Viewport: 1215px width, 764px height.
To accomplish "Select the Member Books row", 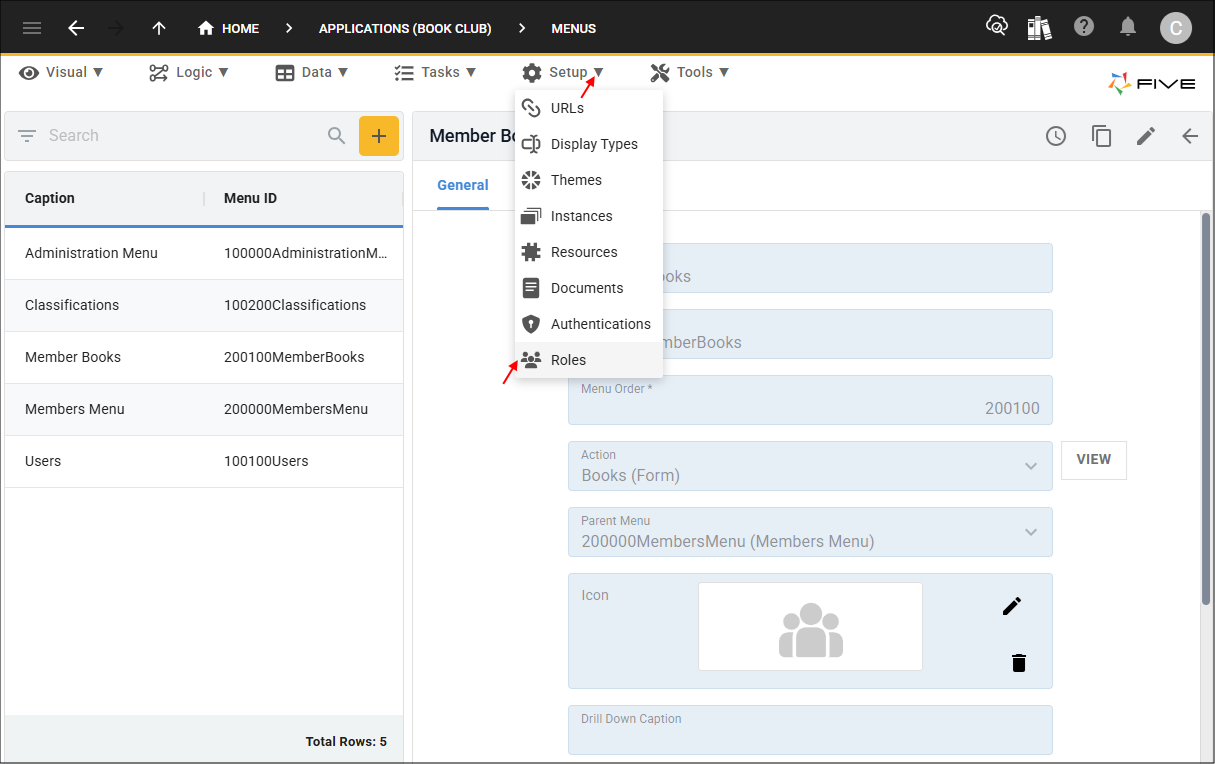I will [204, 358].
